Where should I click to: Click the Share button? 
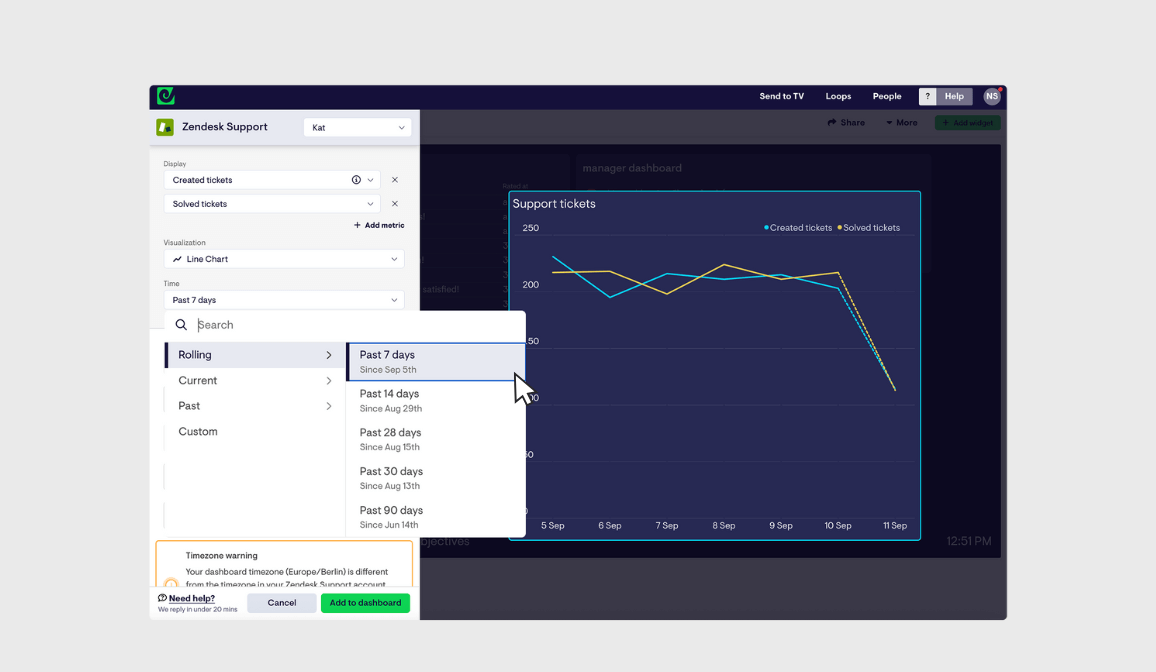pos(846,122)
